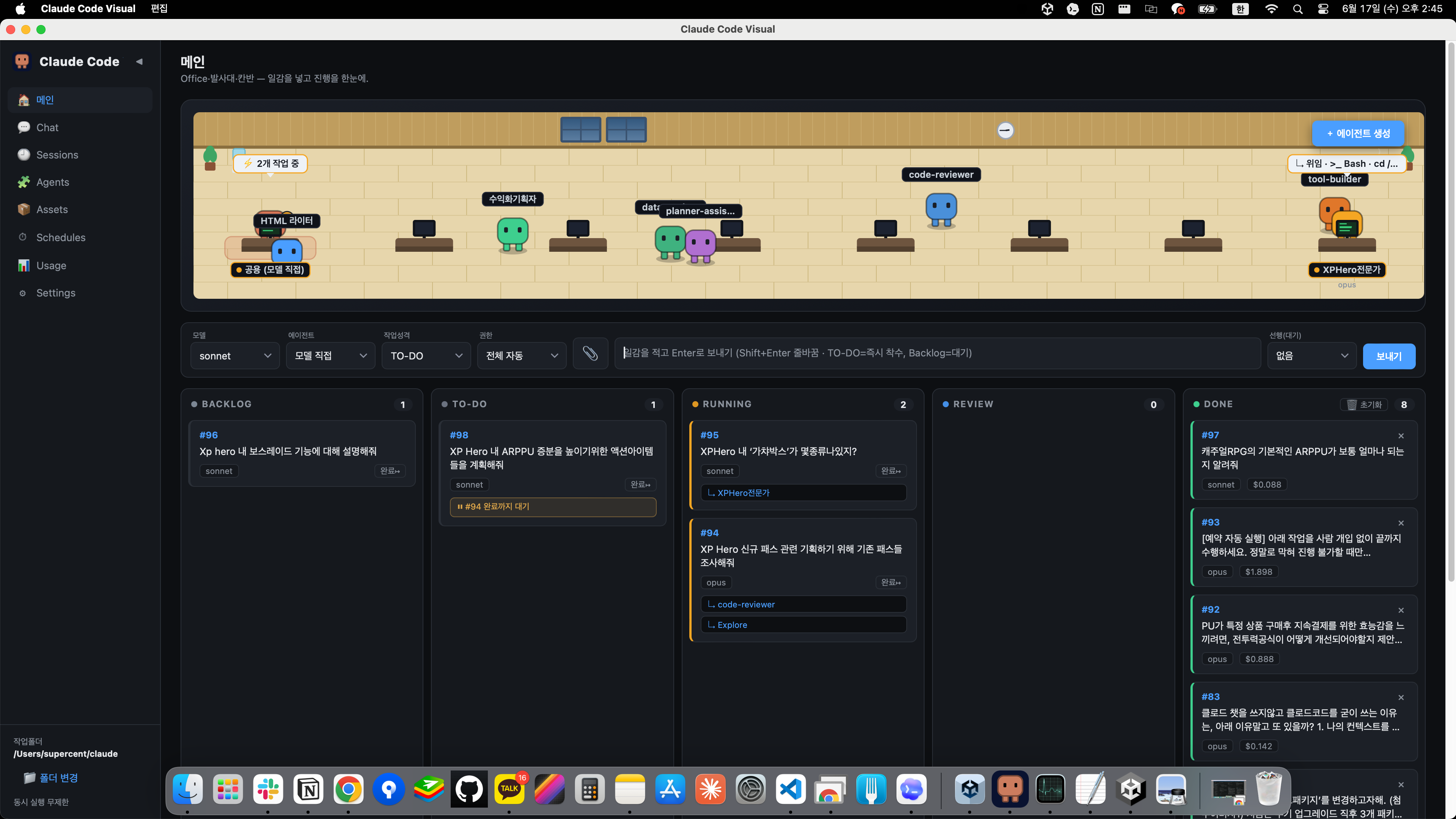The width and height of the screenshot is (1456, 819).
Task: Collapse sidebar with the arrow icon
Action: (x=139, y=61)
